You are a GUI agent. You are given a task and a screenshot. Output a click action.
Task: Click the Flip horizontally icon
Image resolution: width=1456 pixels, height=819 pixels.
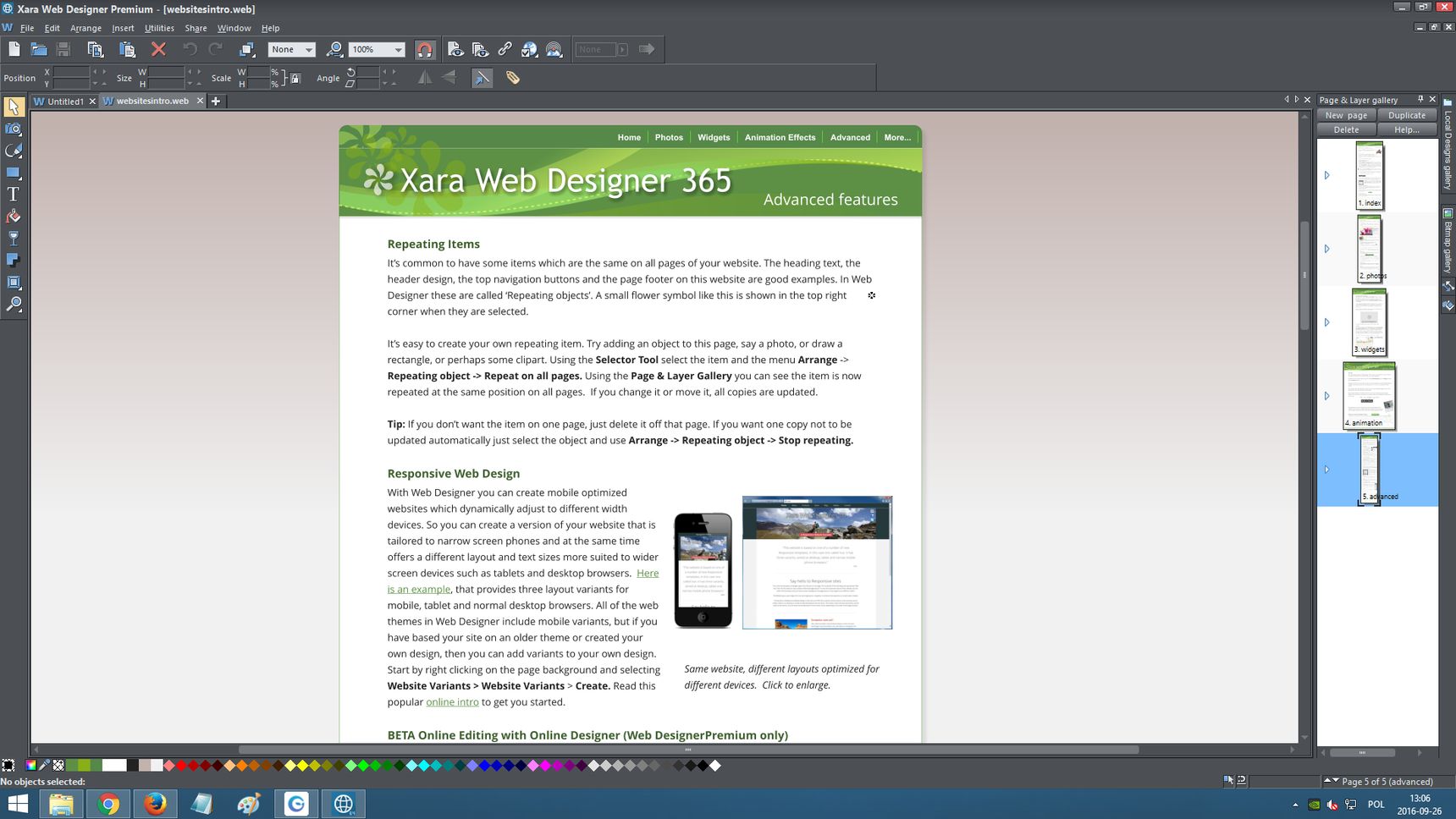coord(425,78)
